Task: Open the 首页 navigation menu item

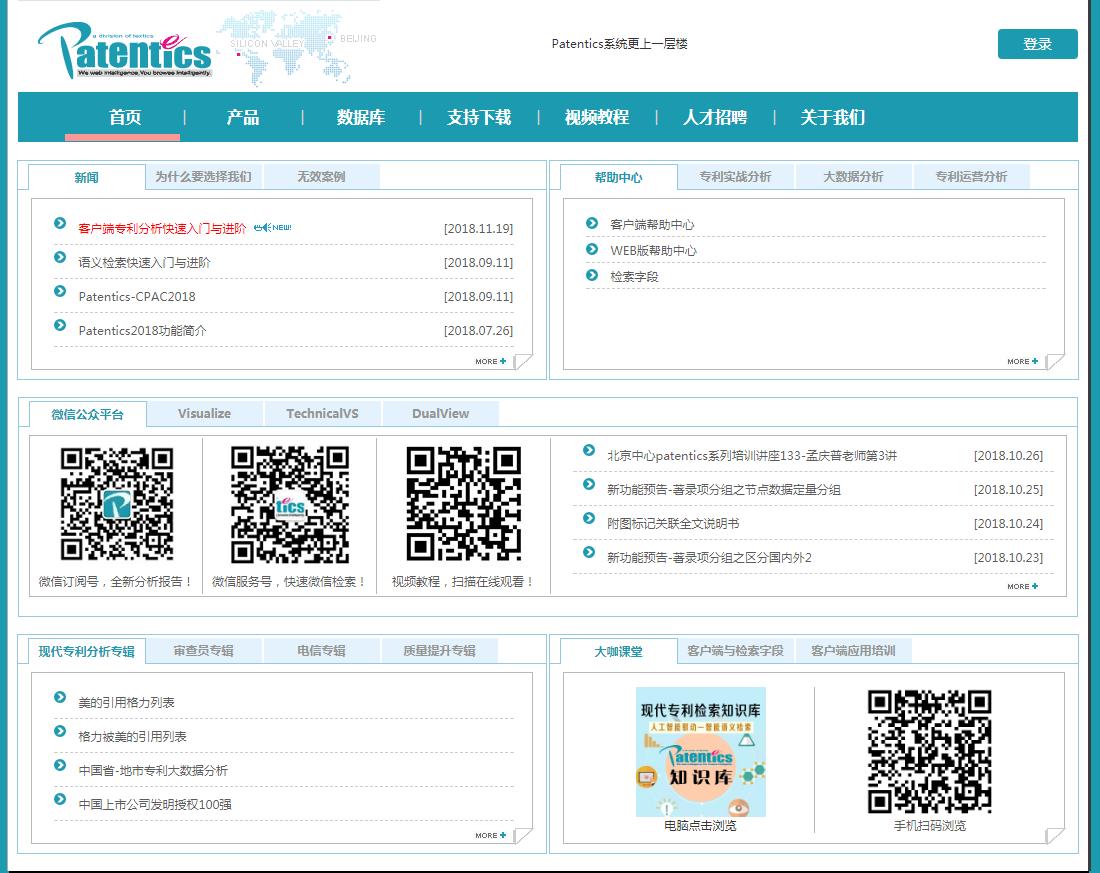Action: [x=125, y=117]
